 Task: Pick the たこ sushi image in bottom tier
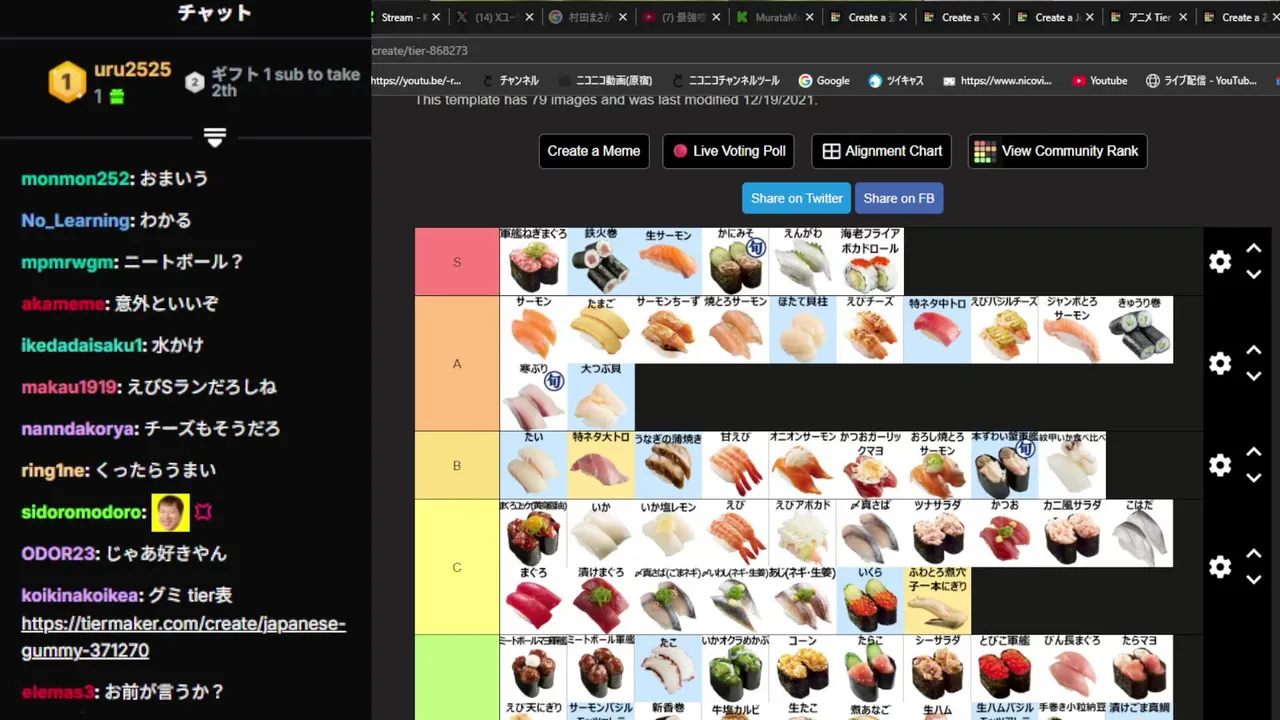click(668, 668)
